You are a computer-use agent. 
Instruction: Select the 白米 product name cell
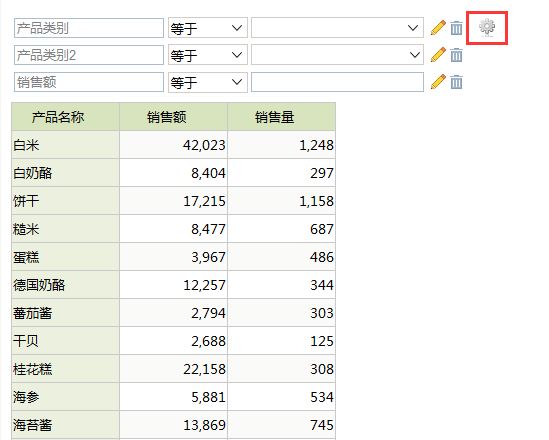pyautogui.click(x=65, y=145)
